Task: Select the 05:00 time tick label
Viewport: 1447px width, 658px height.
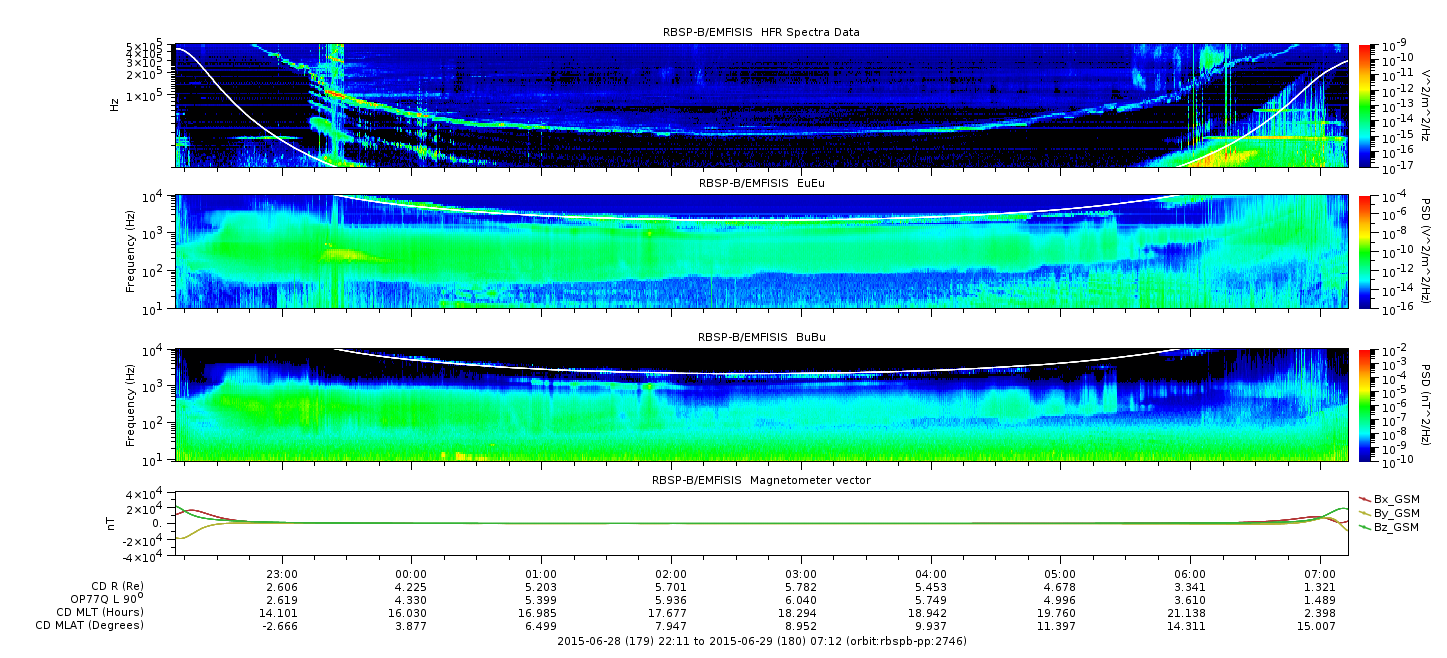Action: 1060,575
